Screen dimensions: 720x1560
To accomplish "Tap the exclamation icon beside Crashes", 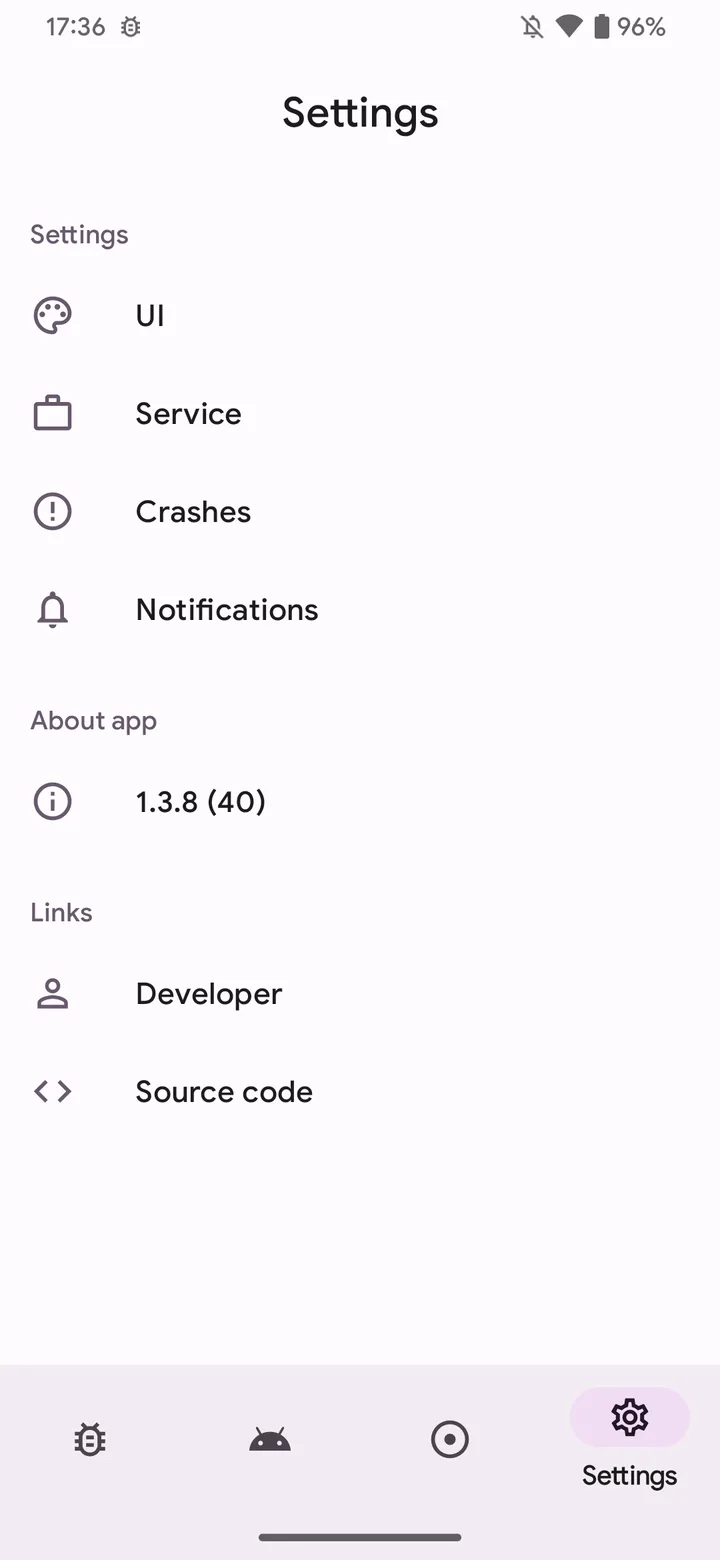I will 52,512.
